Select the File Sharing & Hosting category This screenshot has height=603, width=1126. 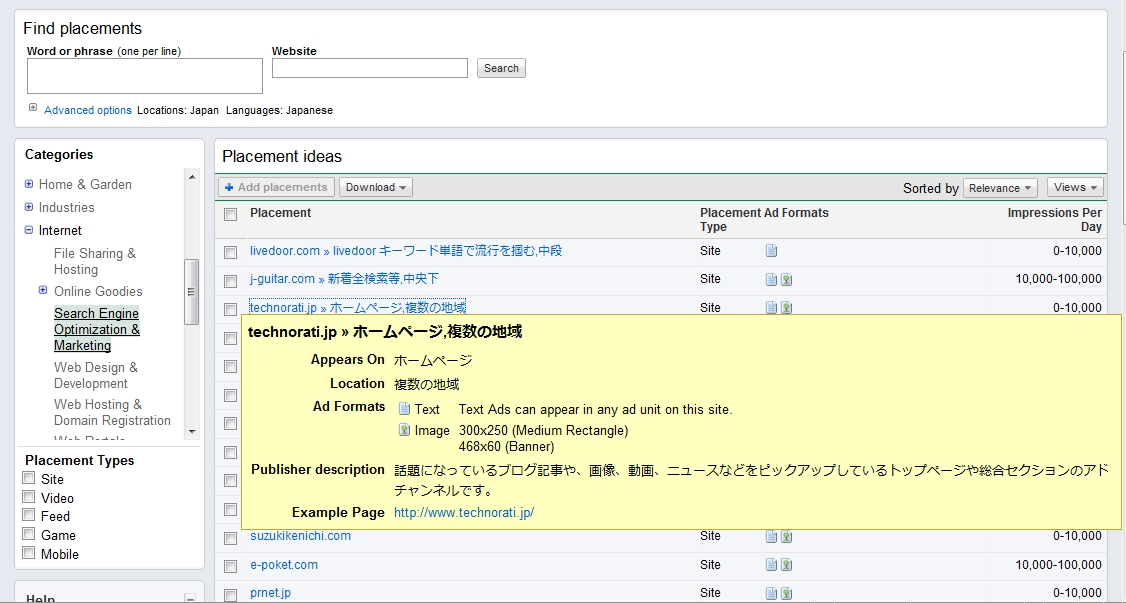pos(95,261)
